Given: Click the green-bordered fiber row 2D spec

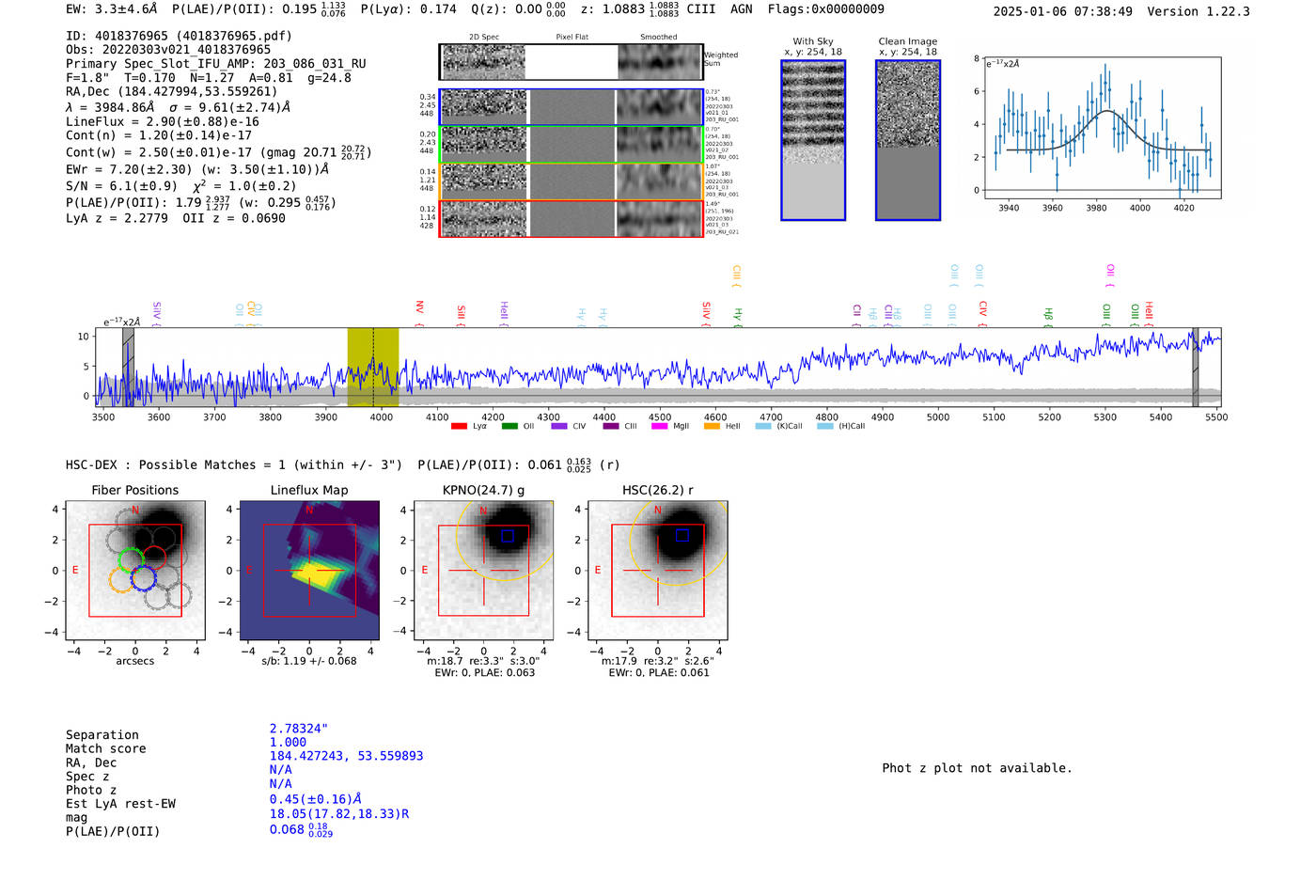Looking at the screenshot, I should click(483, 144).
